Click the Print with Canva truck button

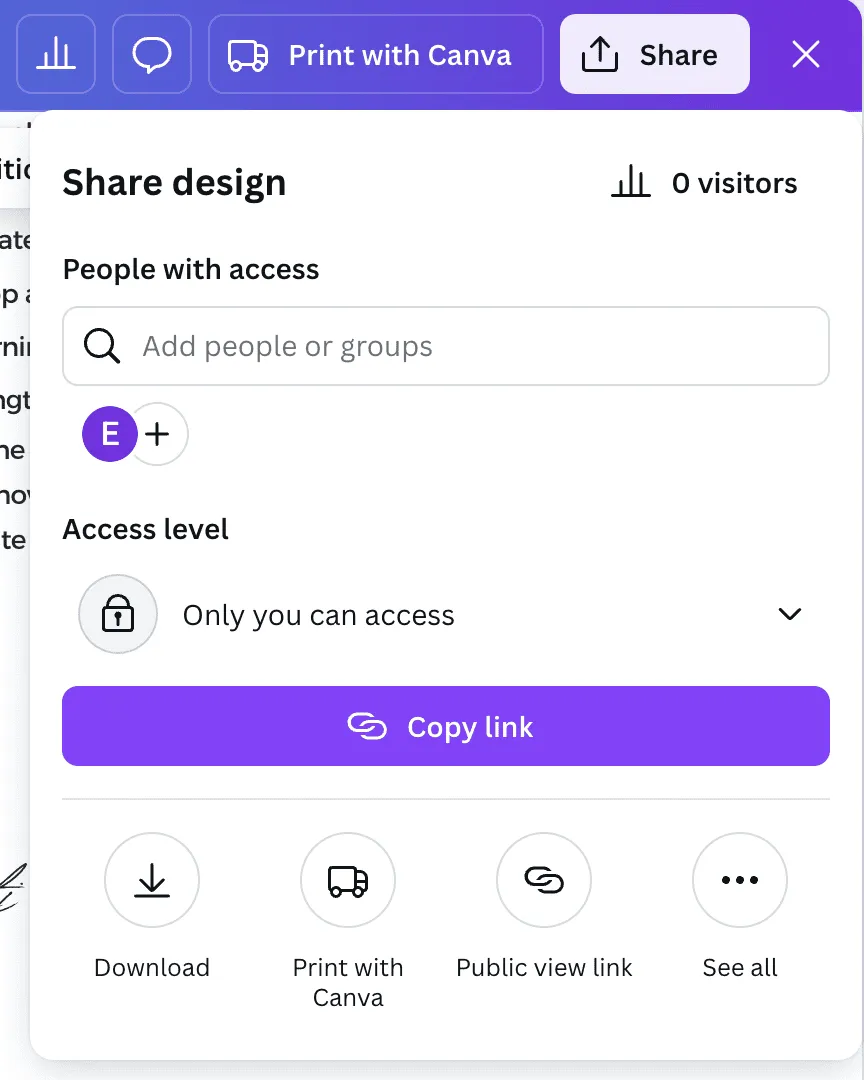376,54
